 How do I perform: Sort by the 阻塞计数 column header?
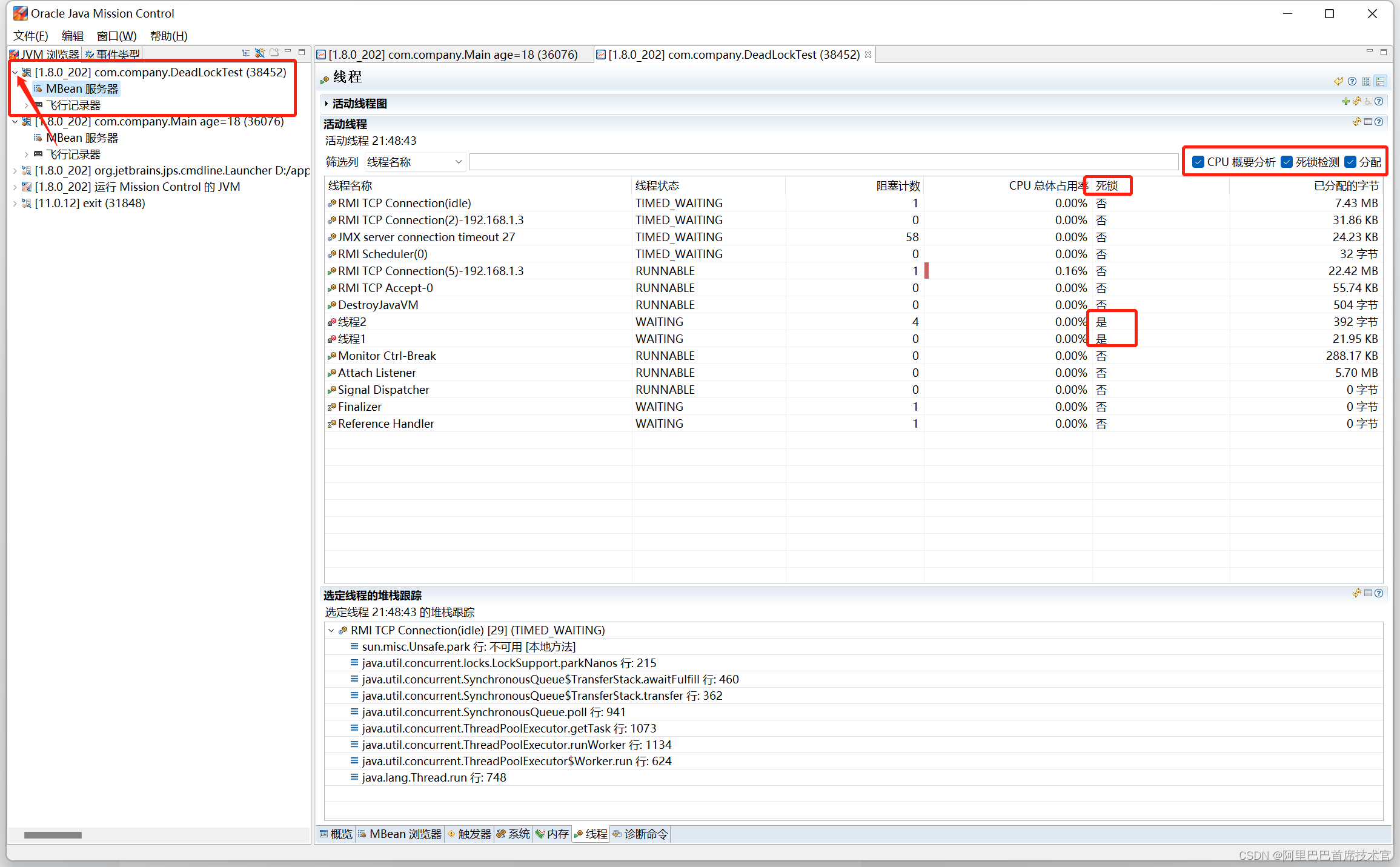coord(855,186)
